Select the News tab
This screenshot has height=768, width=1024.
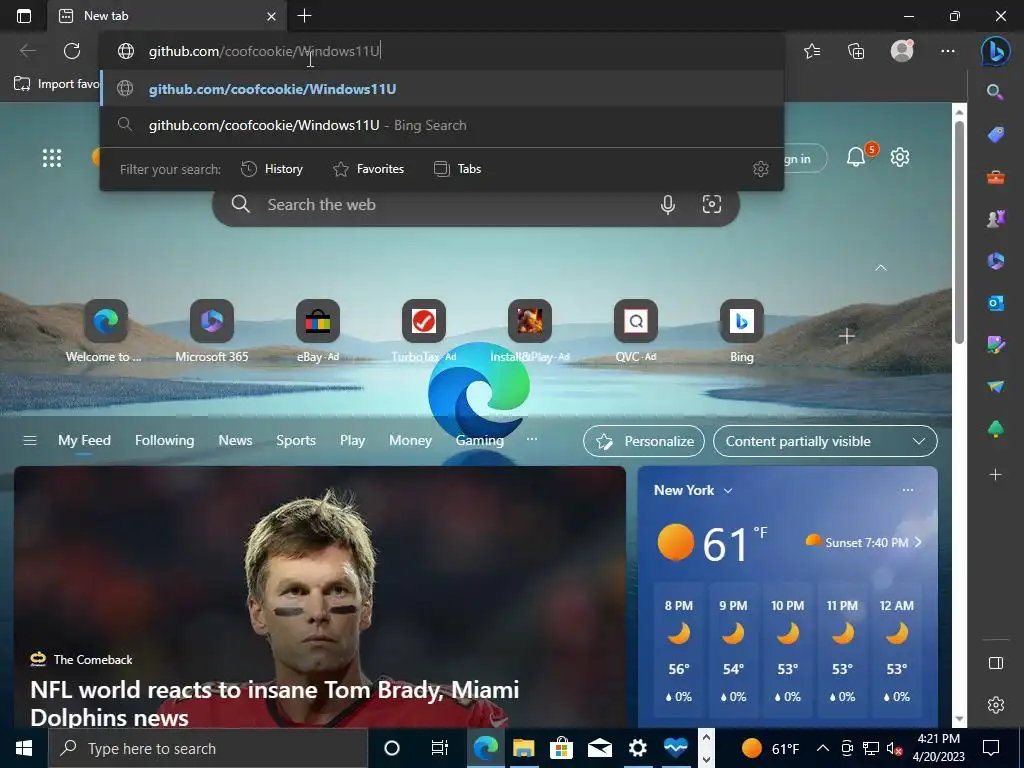click(x=235, y=441)
